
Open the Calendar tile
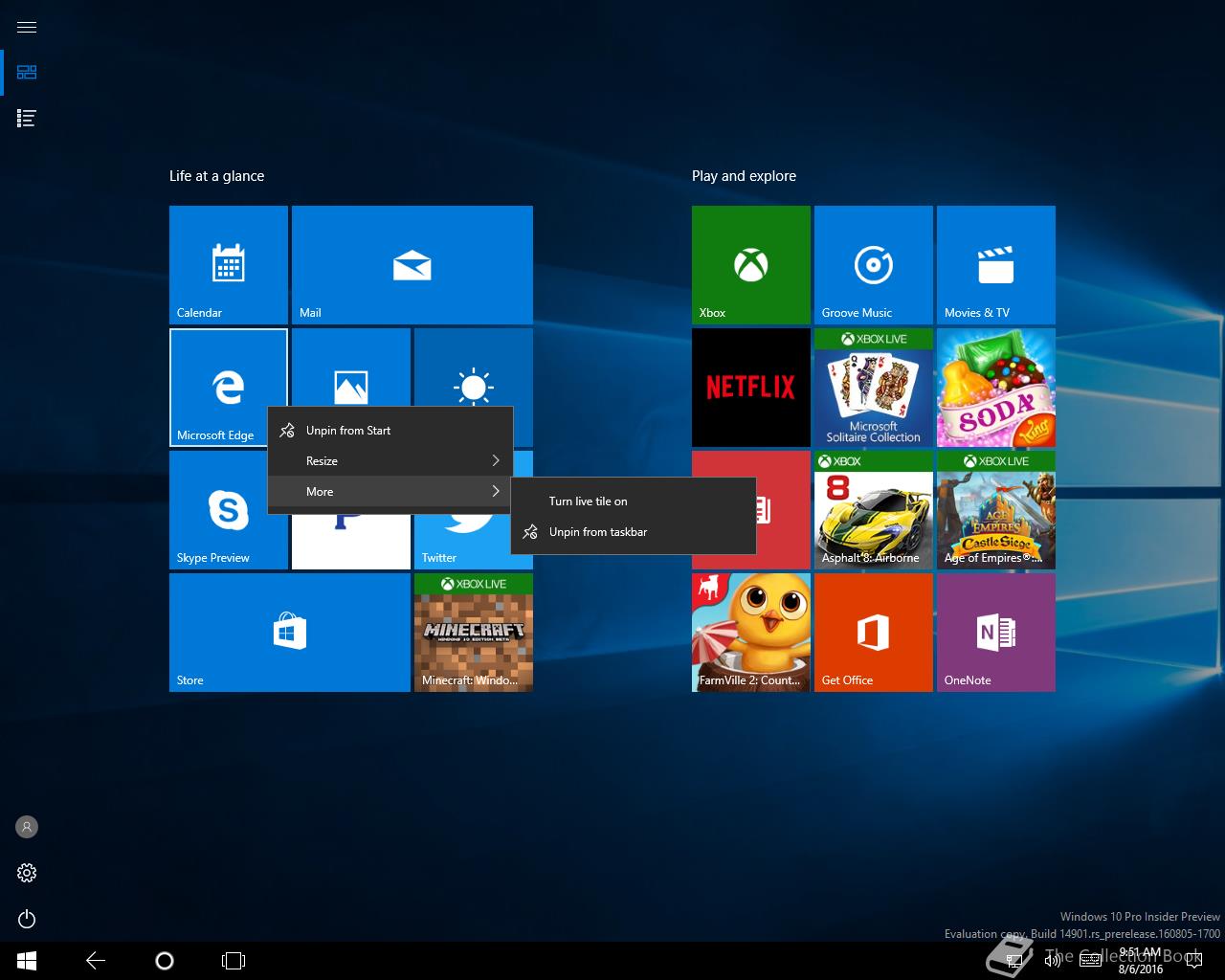click(x=228, y=265)
